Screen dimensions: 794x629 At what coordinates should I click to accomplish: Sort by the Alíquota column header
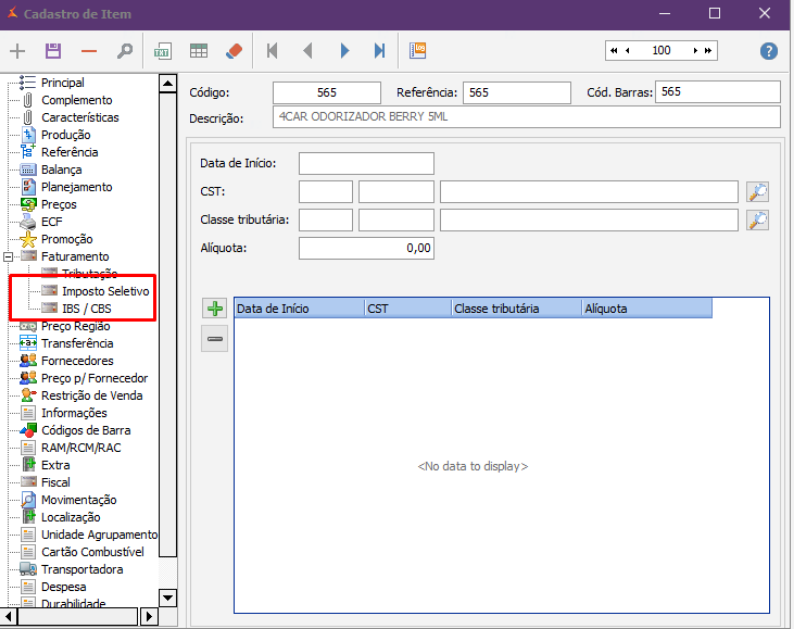click(x=647, y=308)
